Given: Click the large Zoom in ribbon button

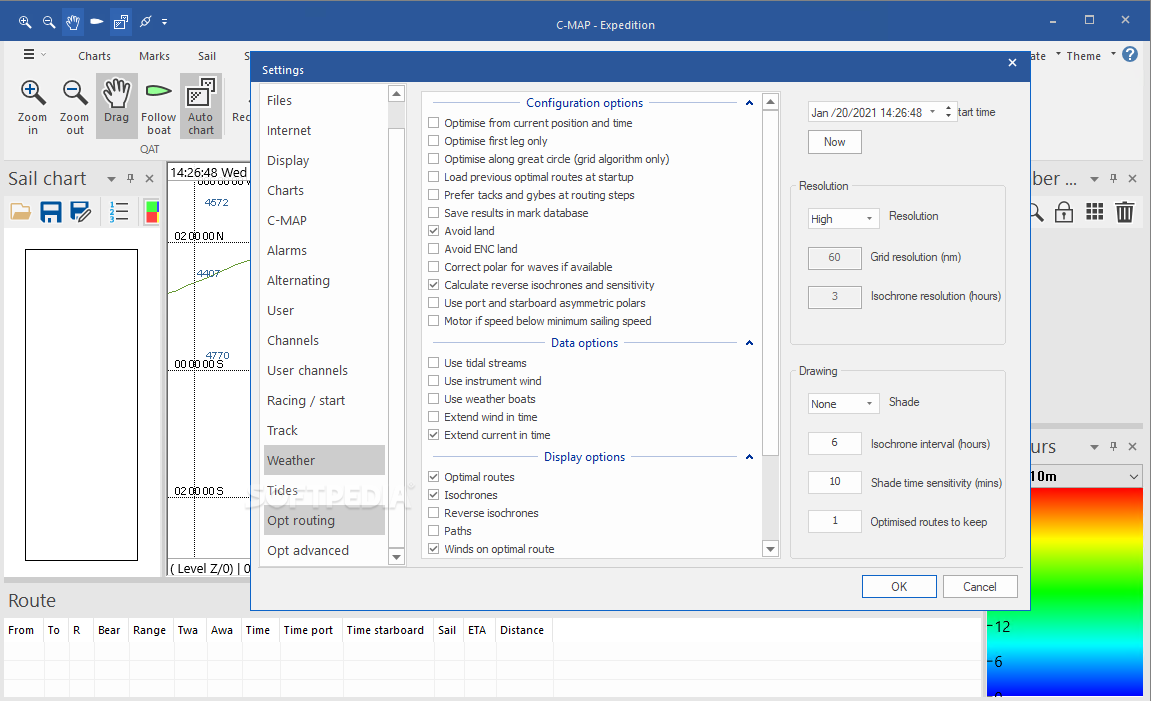Looking at the screenshot, I should pos(32,107).
